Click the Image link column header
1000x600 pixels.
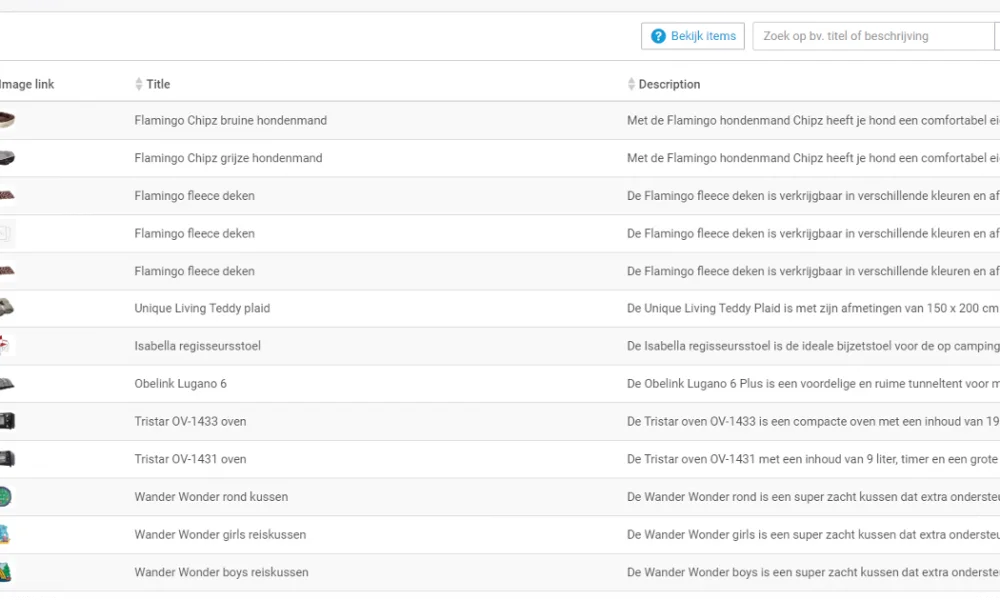pos(28,85)
